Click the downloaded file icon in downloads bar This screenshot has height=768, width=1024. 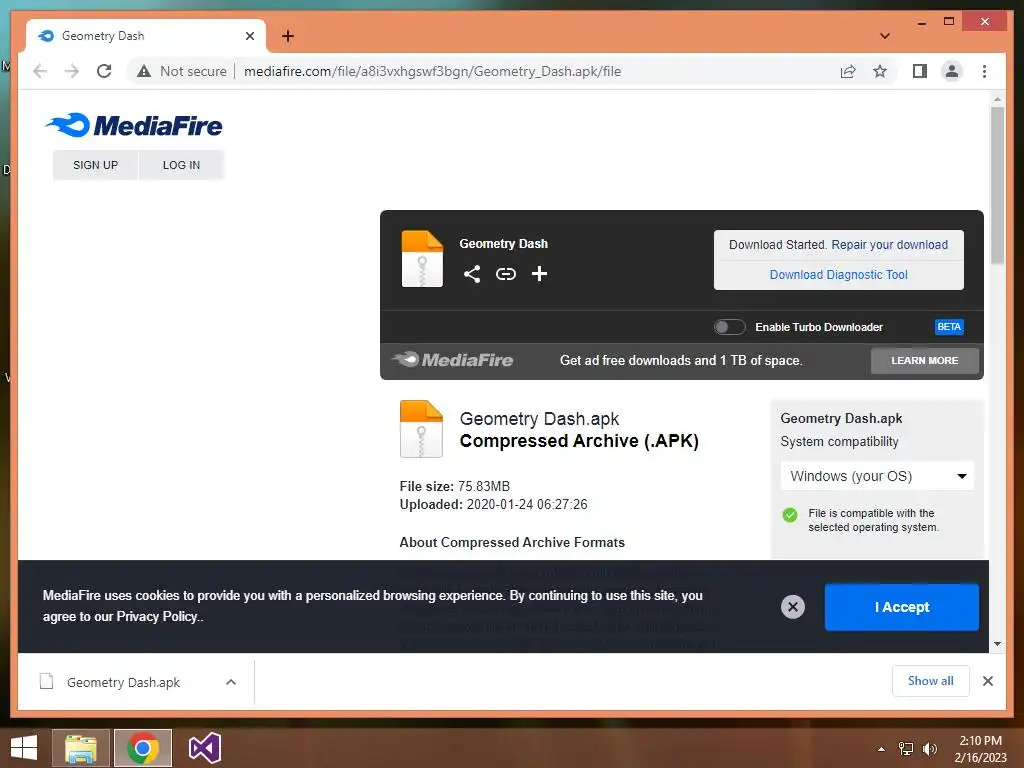click(46, 682)
